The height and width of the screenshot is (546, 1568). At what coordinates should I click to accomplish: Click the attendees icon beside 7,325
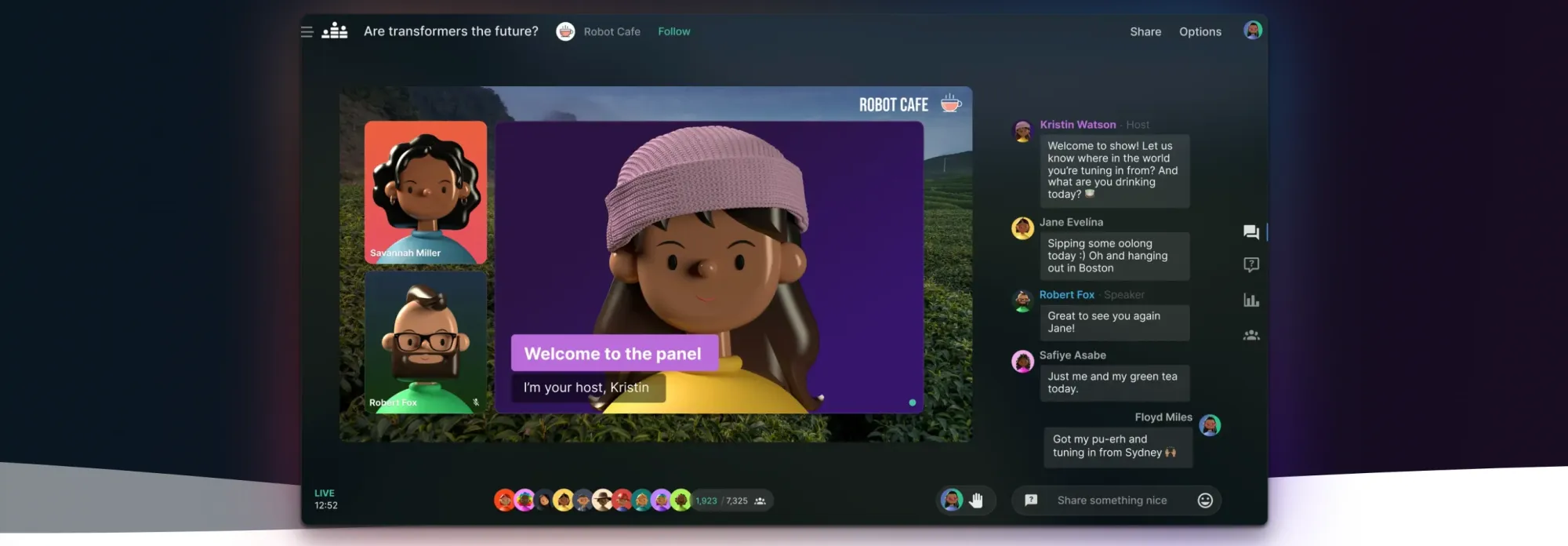(x=760, y=501)
